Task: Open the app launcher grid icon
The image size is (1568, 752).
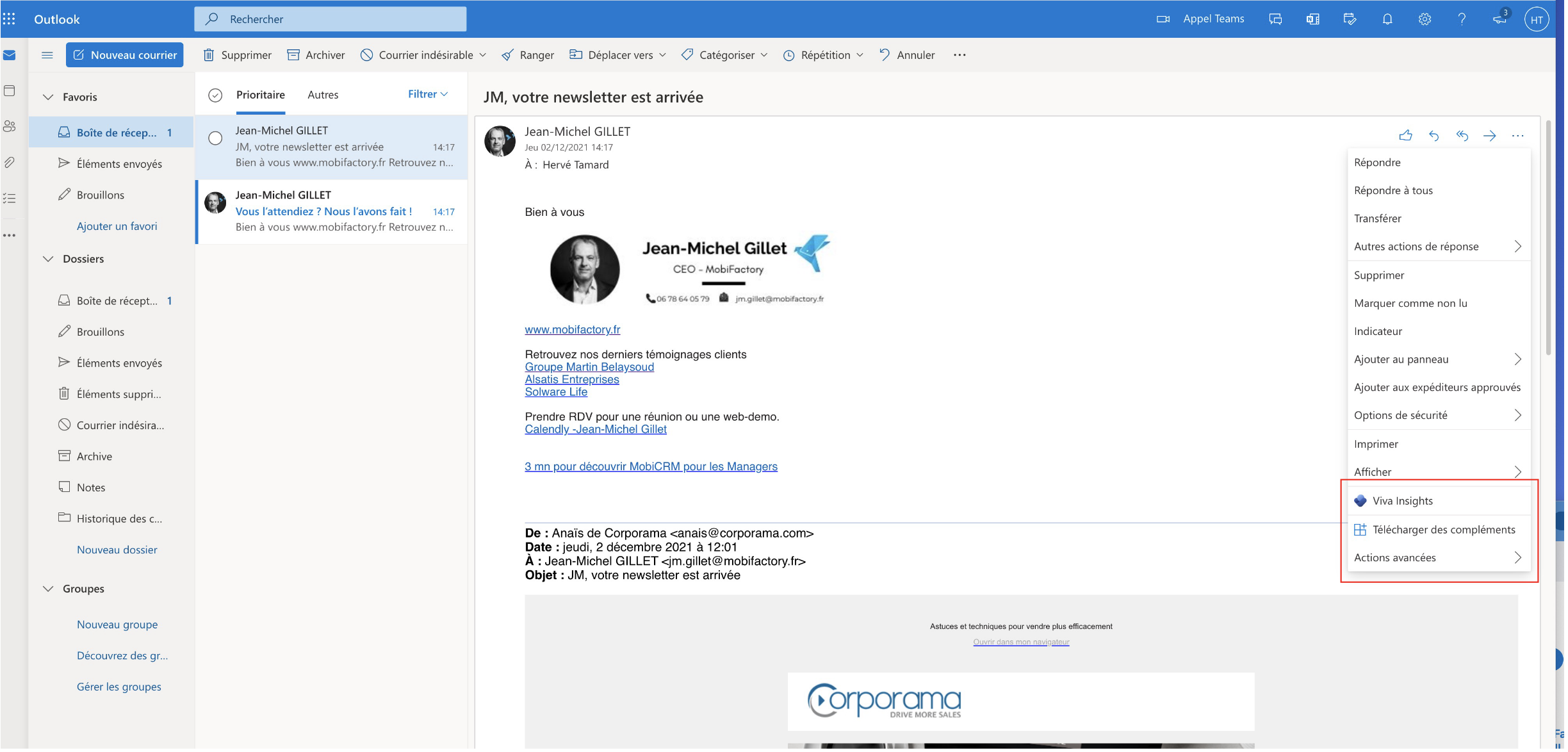Action: tap(9, 19)
